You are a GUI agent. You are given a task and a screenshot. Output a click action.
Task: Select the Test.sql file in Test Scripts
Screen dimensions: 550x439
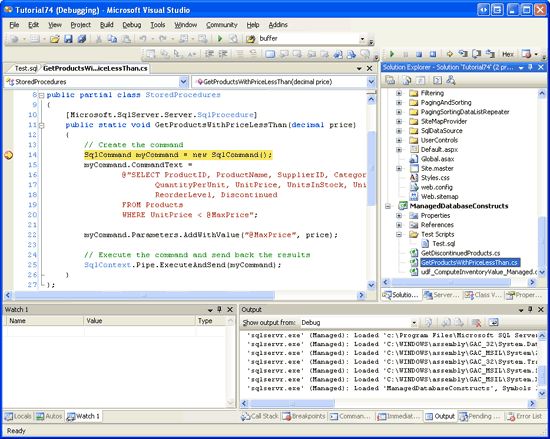coord(443,244)
